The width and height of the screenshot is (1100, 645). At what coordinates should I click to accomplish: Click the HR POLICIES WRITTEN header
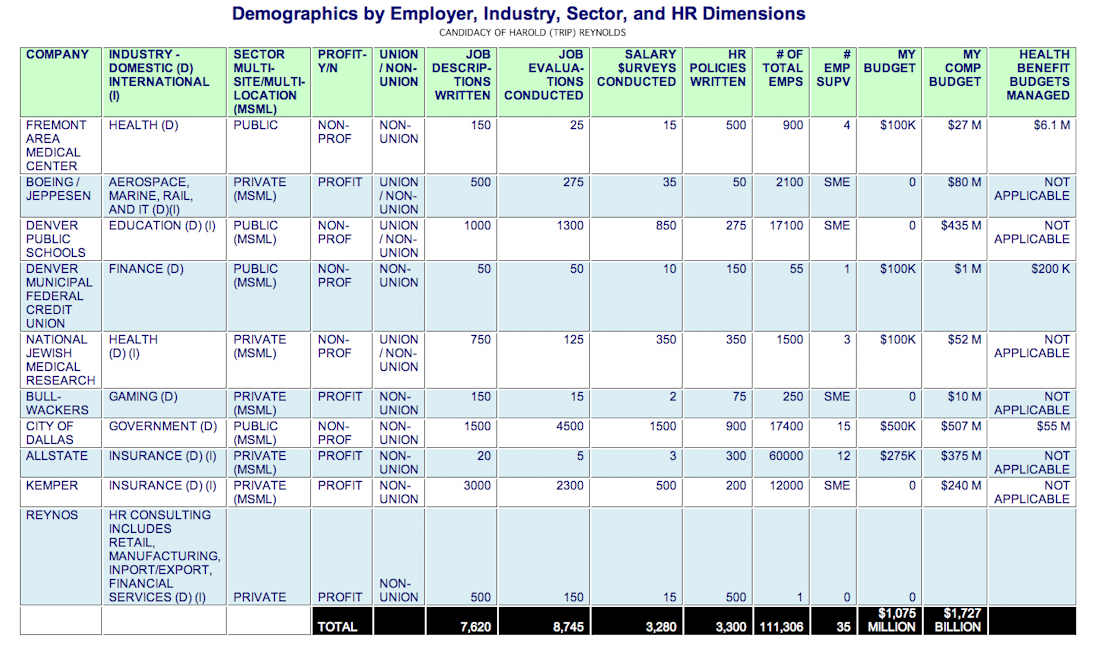click(x=718, y=82)
